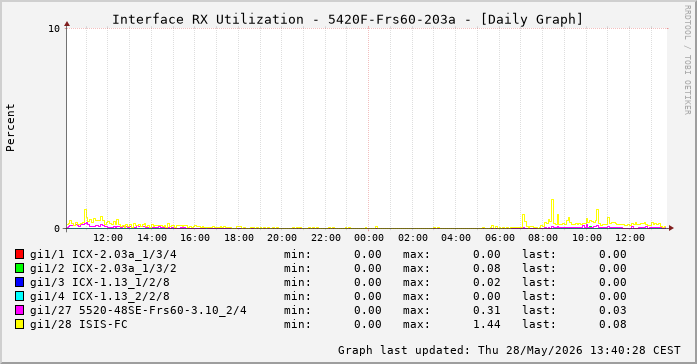Click the yellow gi1/28 legend swatch
Image resolution: width=697 pixels, height=364 pixels.
(x=19, y=324)
